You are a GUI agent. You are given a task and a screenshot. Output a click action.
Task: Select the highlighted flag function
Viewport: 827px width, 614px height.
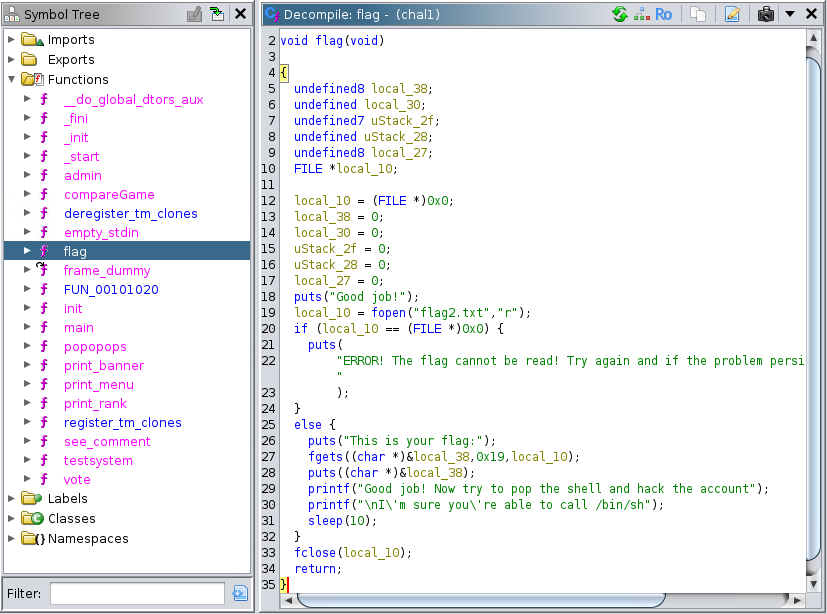[x=75, y=252]
